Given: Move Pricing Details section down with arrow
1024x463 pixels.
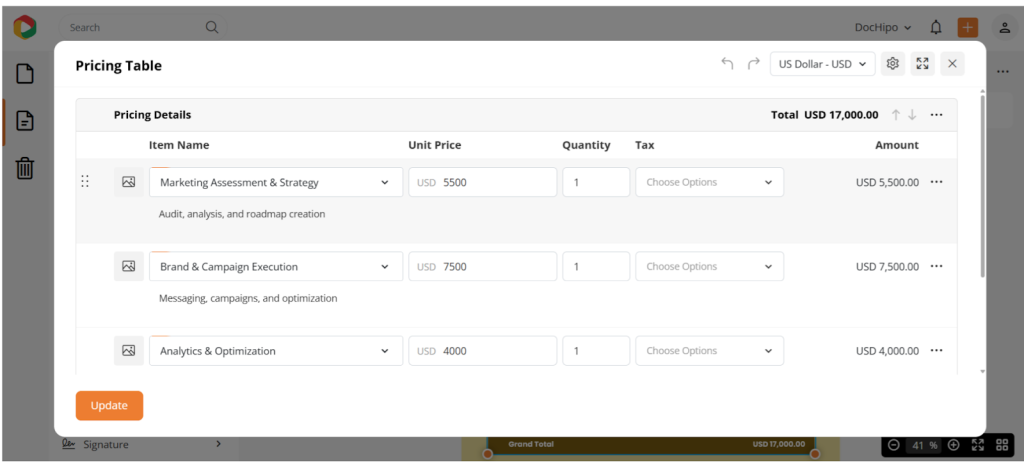Looking at the screenshot, I should click(x=912, y=115).
